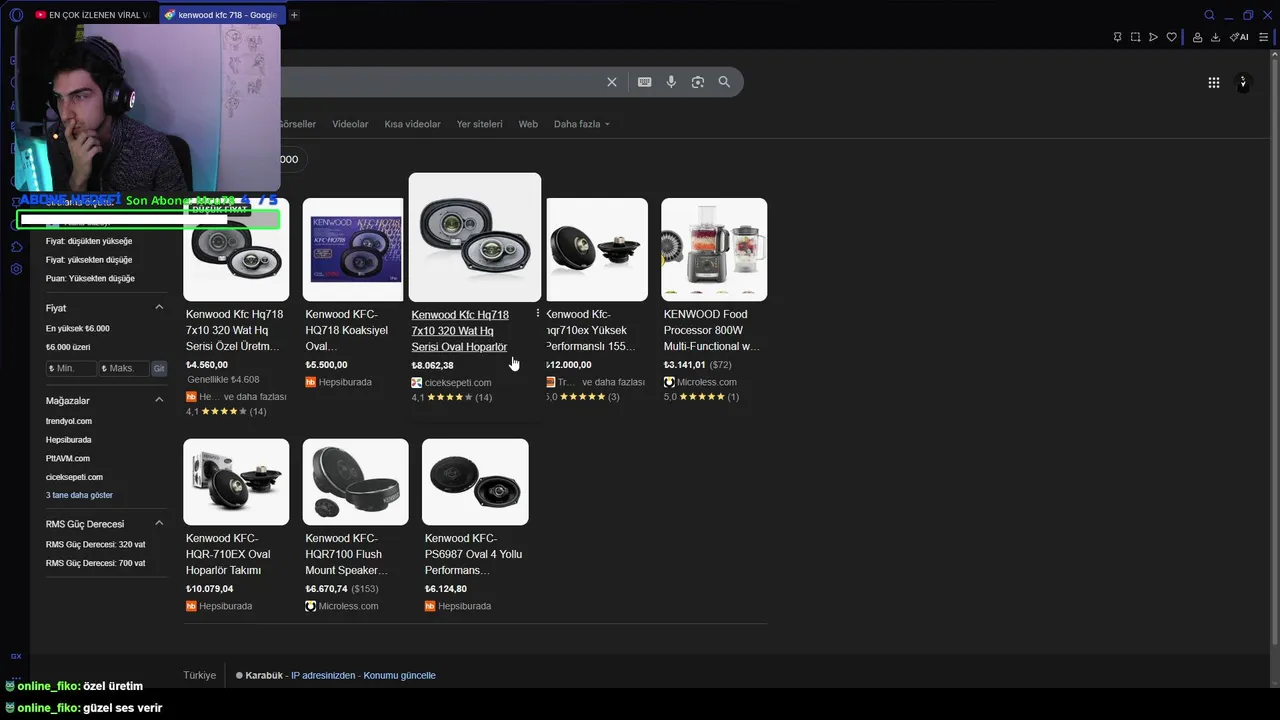The width and height of the screenshot is (1280, 720).
Task: Collapse the RMS Güç Derecesi section
Action: point(159,523)
